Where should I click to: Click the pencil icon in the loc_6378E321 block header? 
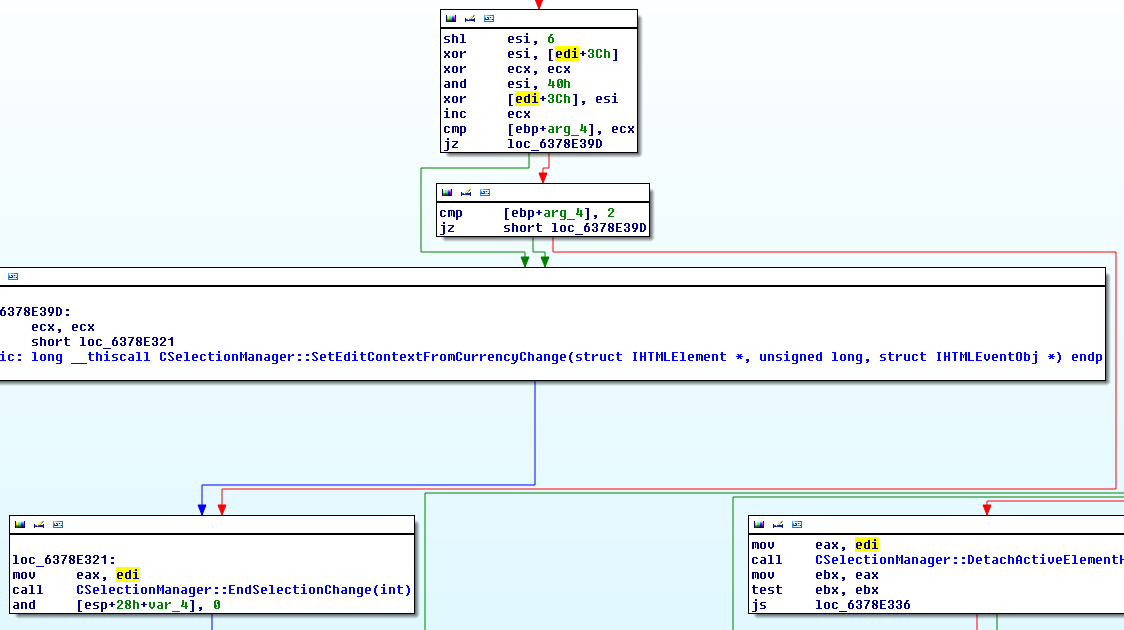click(x=38, y=524)
